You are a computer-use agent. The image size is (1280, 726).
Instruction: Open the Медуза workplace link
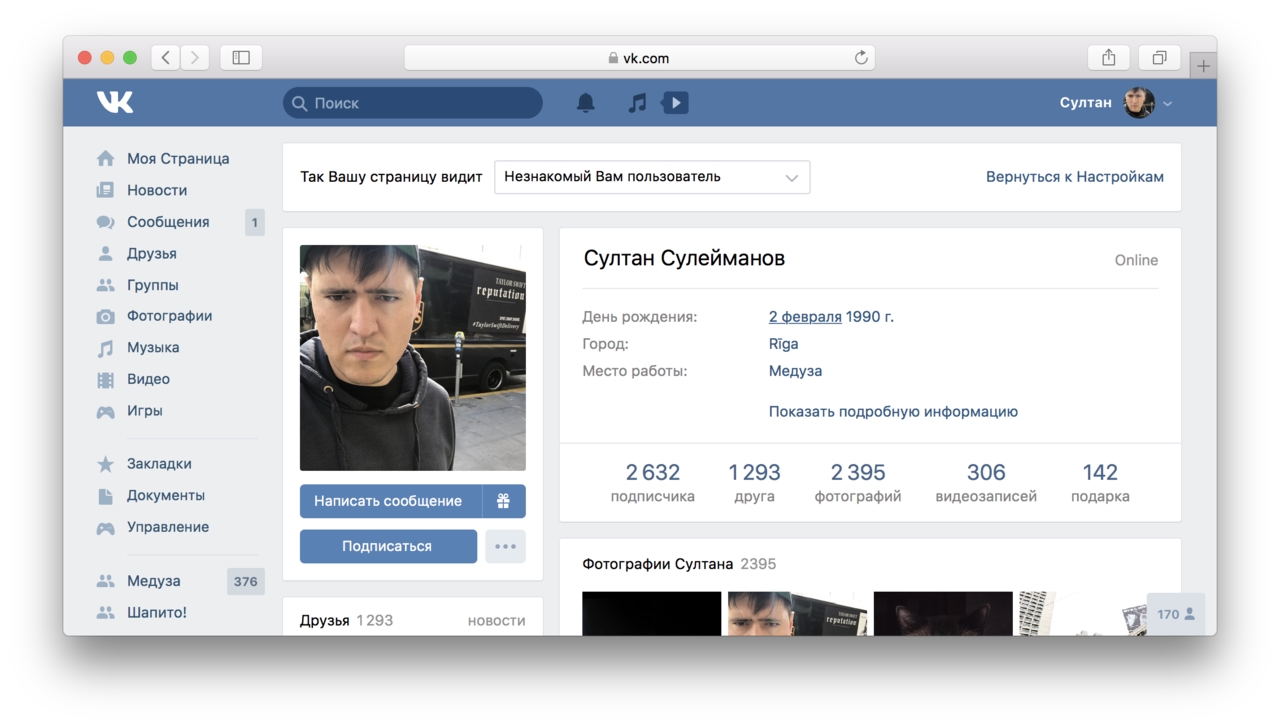click(x=795, y=371)
